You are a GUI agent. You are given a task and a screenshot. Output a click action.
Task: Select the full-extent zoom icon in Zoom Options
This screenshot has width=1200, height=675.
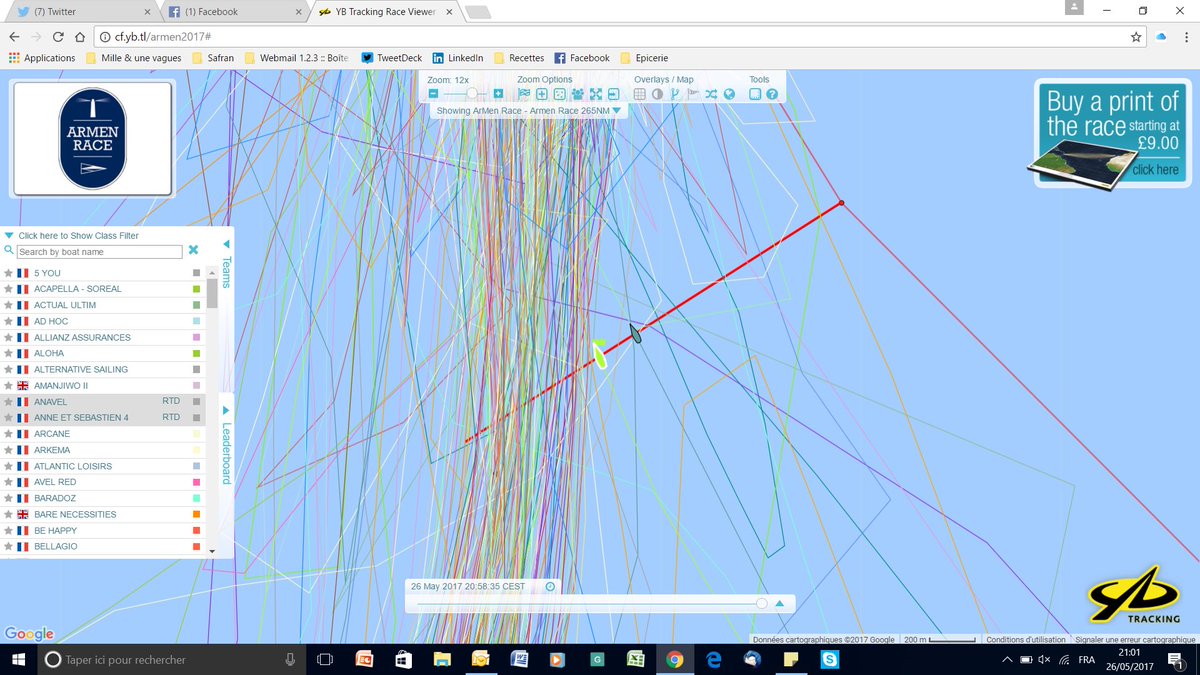(596, 93)
